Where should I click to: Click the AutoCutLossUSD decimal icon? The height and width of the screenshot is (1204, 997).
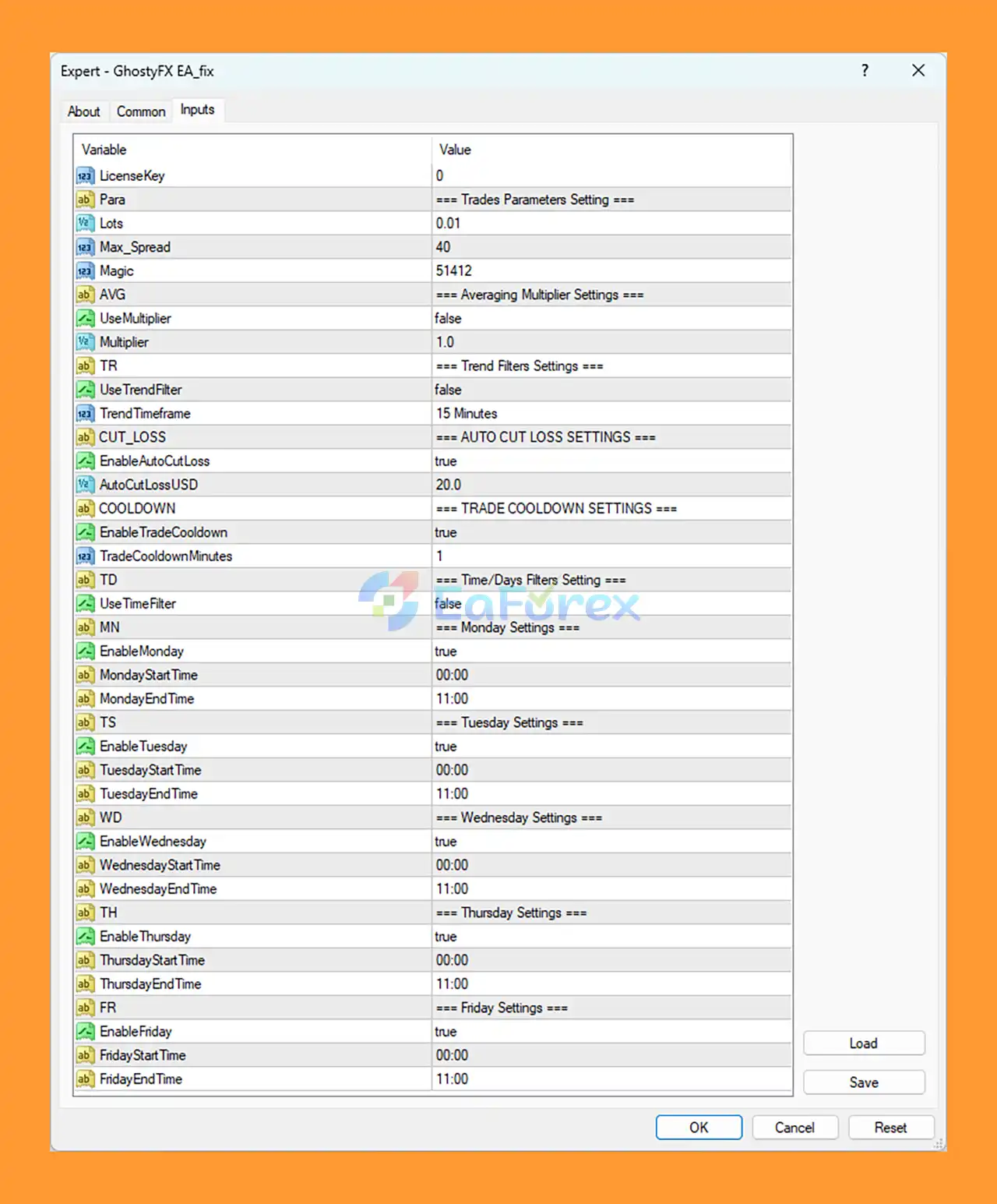tap(85, 485)
